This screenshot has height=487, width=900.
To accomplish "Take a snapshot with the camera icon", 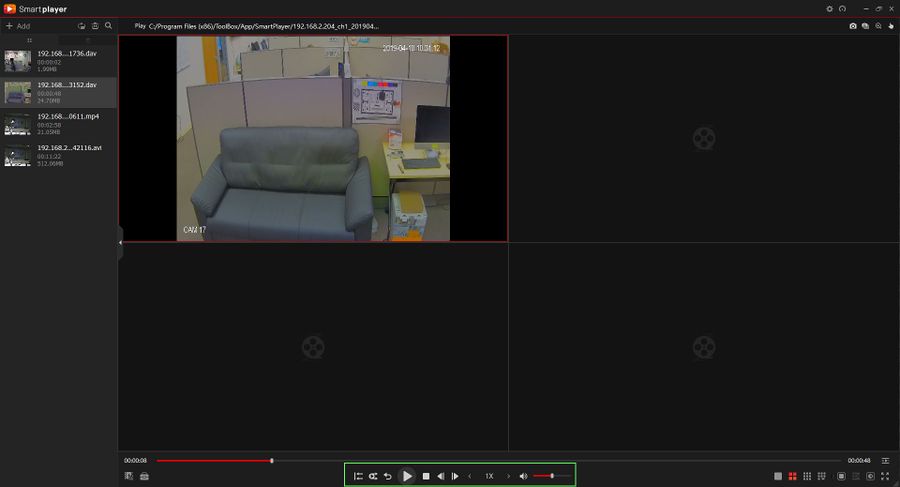I will pyautogui.click(x=853, y=26).
